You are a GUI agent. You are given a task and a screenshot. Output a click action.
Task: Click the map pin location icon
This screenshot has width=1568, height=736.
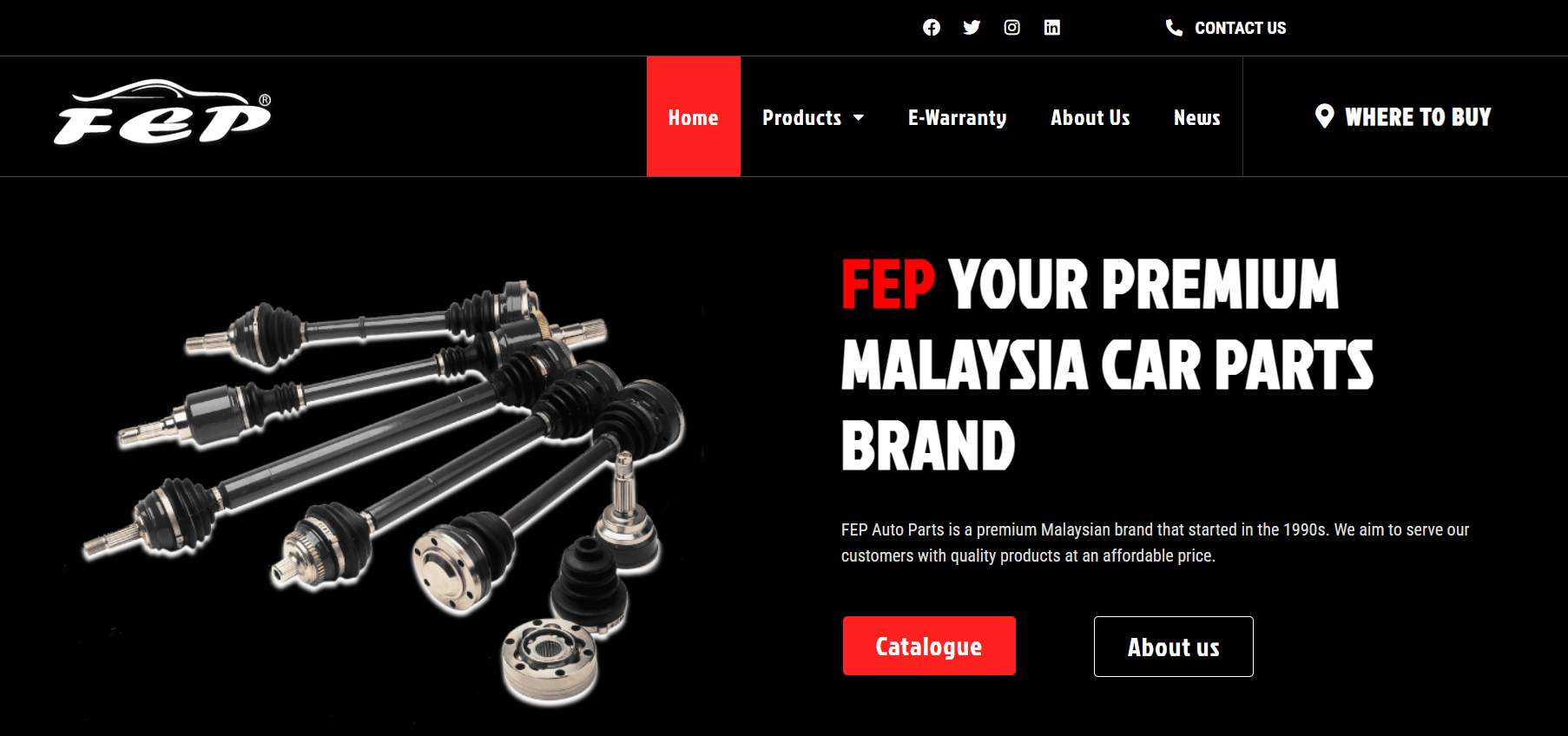pyautogui.click(x=1324, y=116)
